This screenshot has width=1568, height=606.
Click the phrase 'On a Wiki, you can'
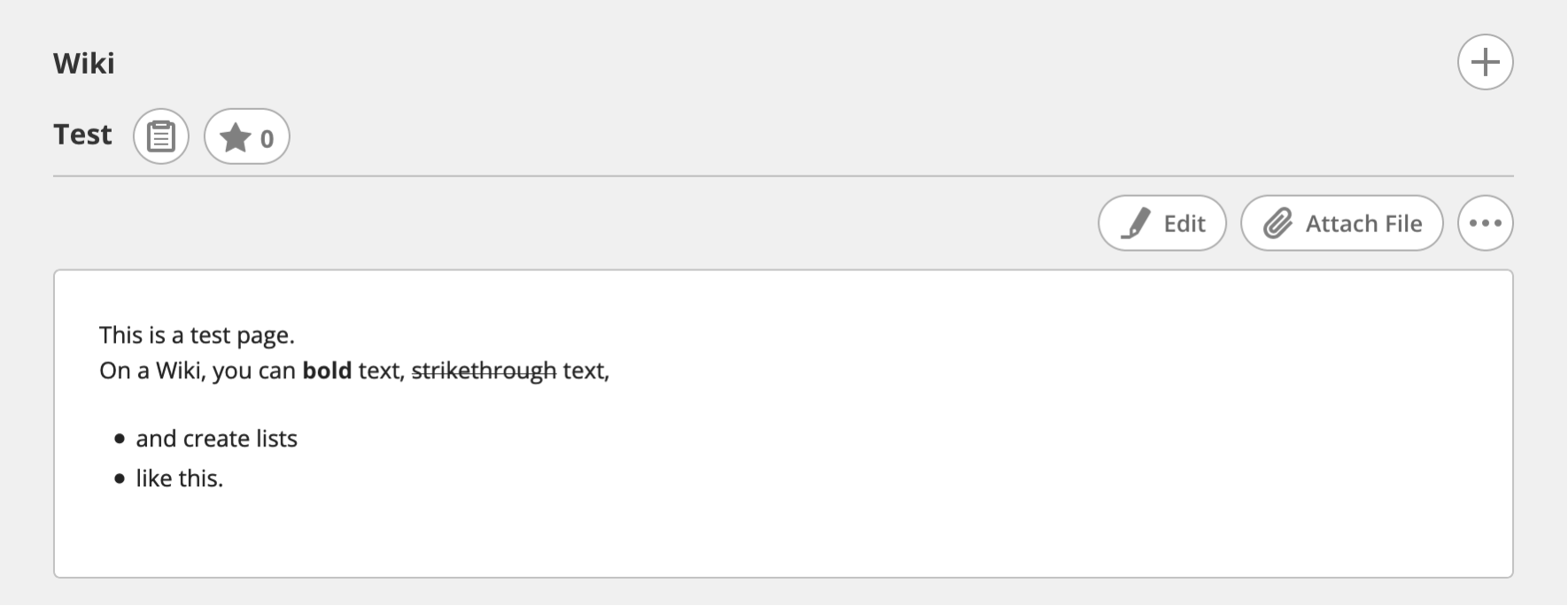[197, 370]
